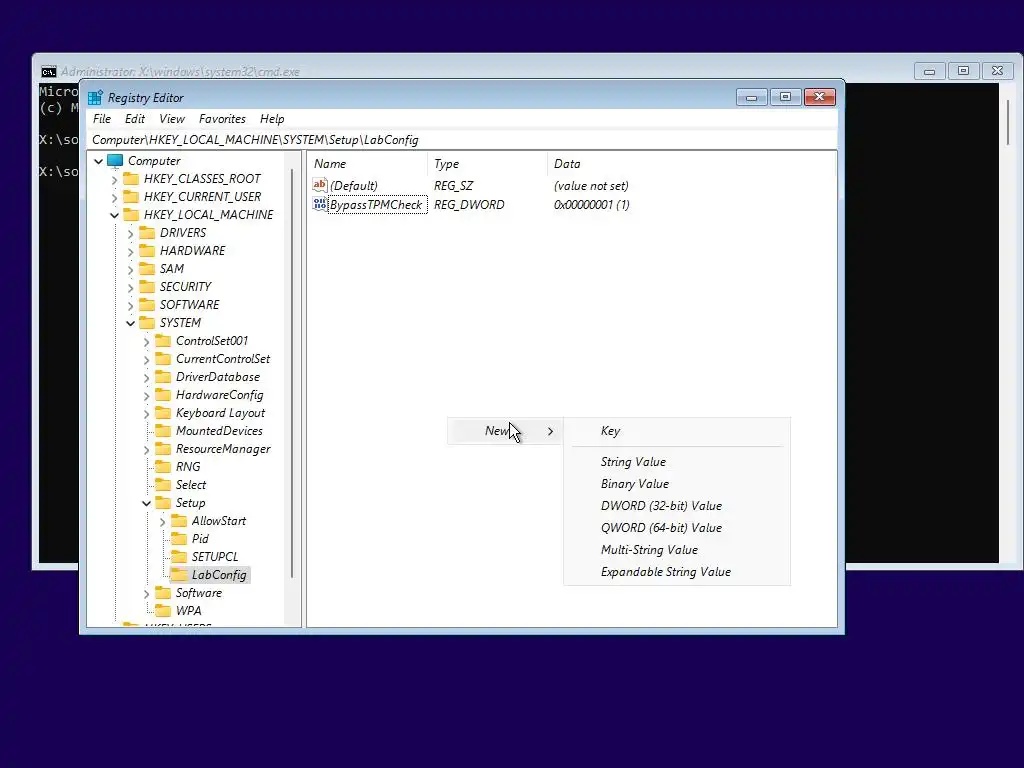Collapse the Computer root node
Screen dimensions: 1024x768
[x=99, y=161]
